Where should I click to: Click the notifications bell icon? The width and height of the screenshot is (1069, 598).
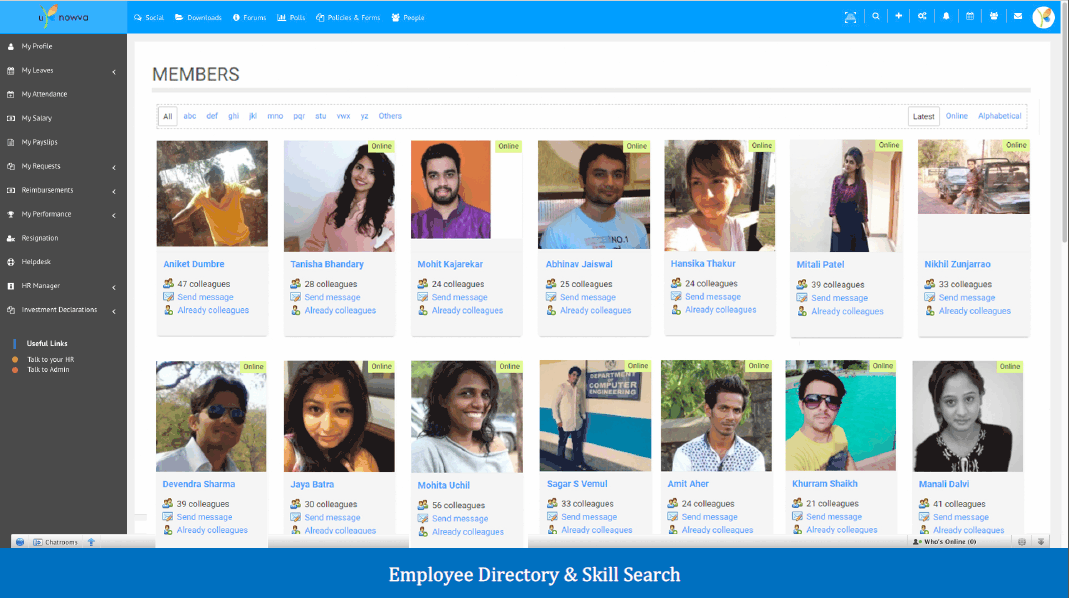(x=946, y=17)
